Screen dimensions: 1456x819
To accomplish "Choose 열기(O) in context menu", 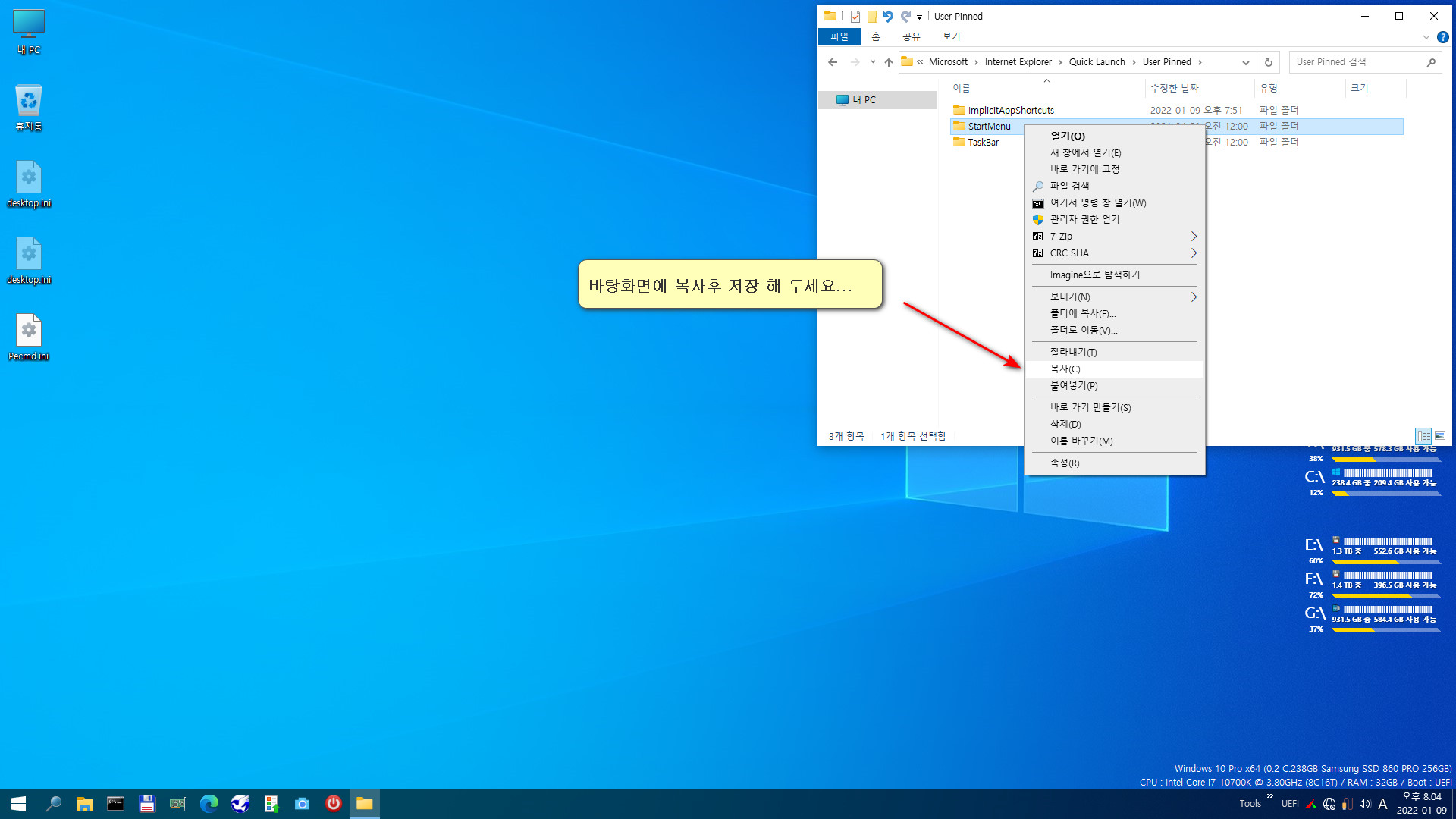I will click(1114, 136).
